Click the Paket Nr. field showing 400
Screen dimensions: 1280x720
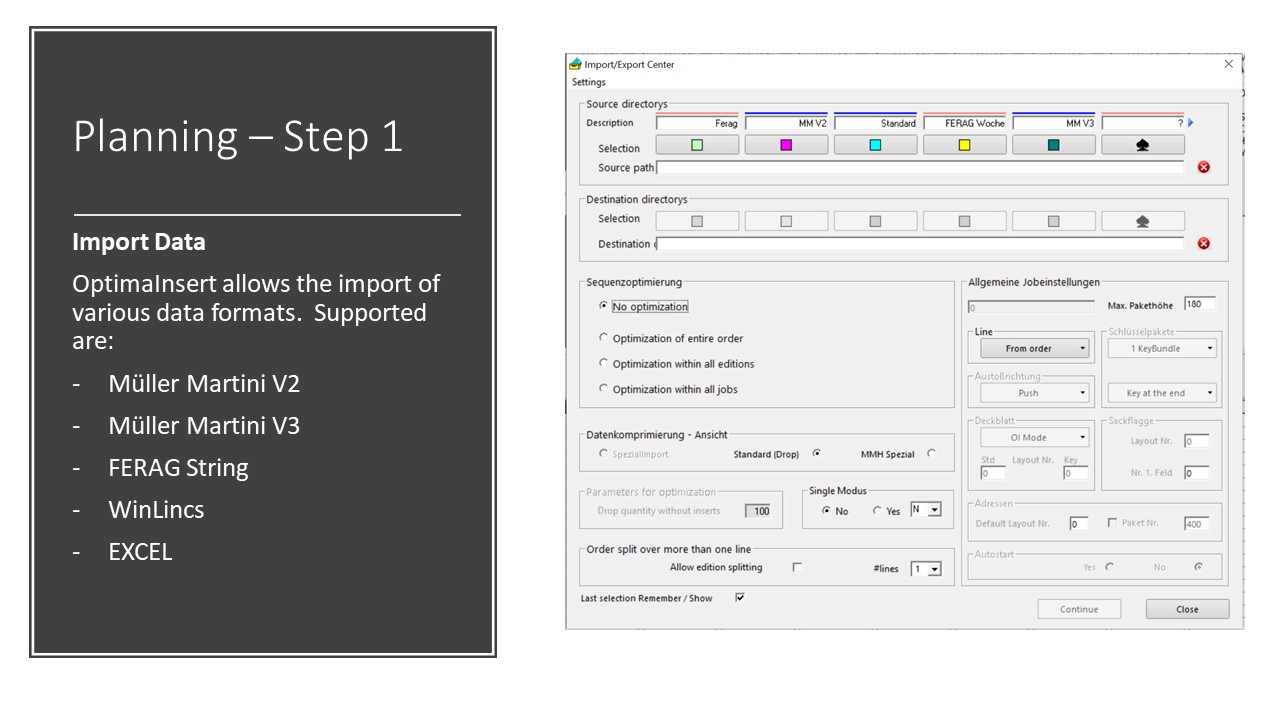(1196, 523)
